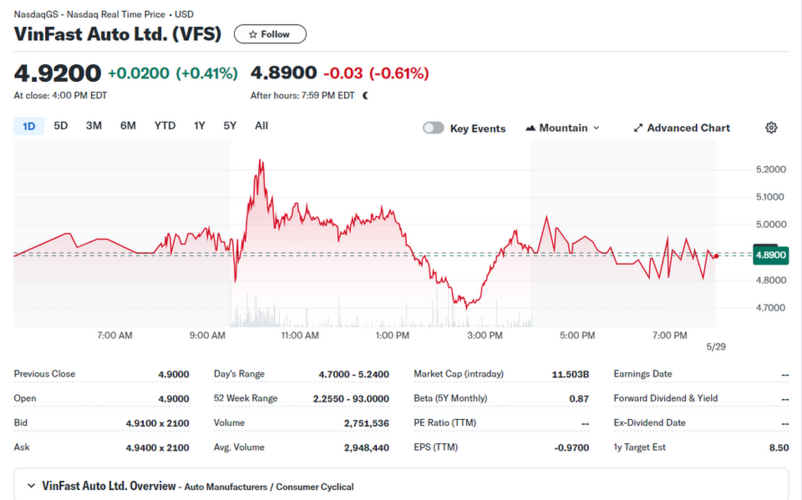Screen dimensions: 802x500
Task: Click the after hours price 4.8900
Action: (x=283, y=73)
